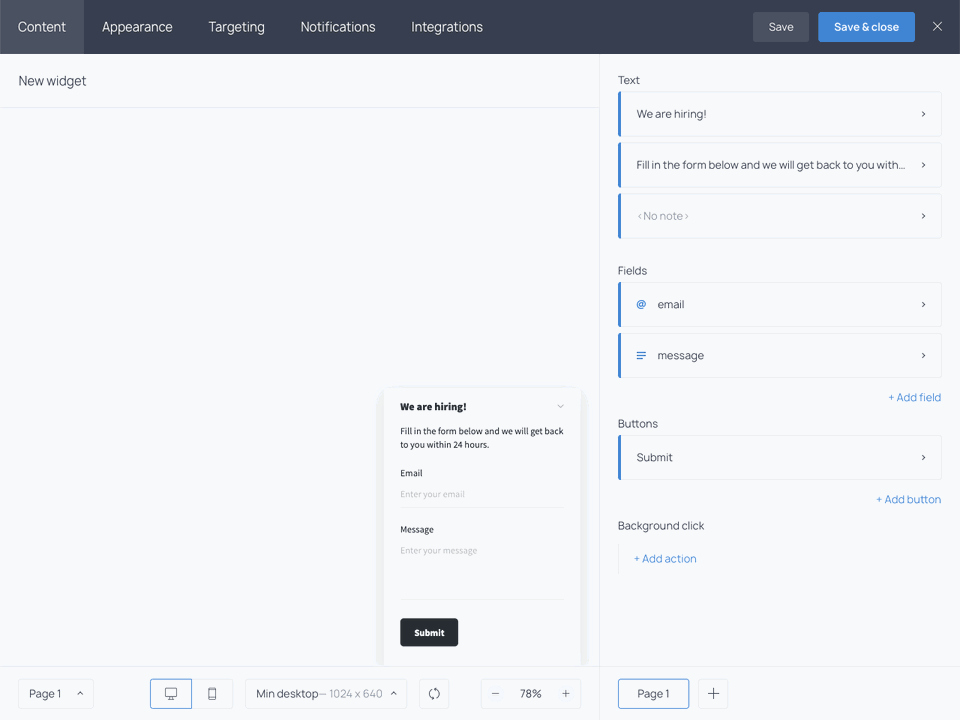Image resolution: width=960 pixels, height=720 pixels.
Task: Expand the 'We are hiring!' text settings
Action: (922, 114)
